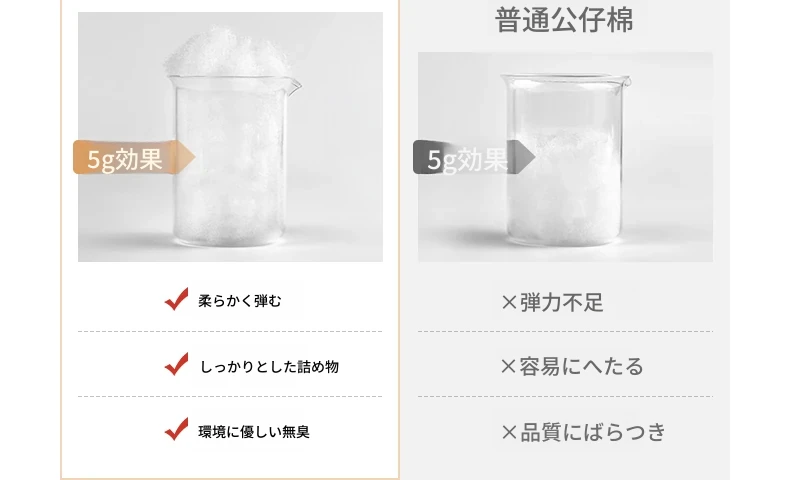Select the 普通公仔棉 heading

[x=564, y=20]
